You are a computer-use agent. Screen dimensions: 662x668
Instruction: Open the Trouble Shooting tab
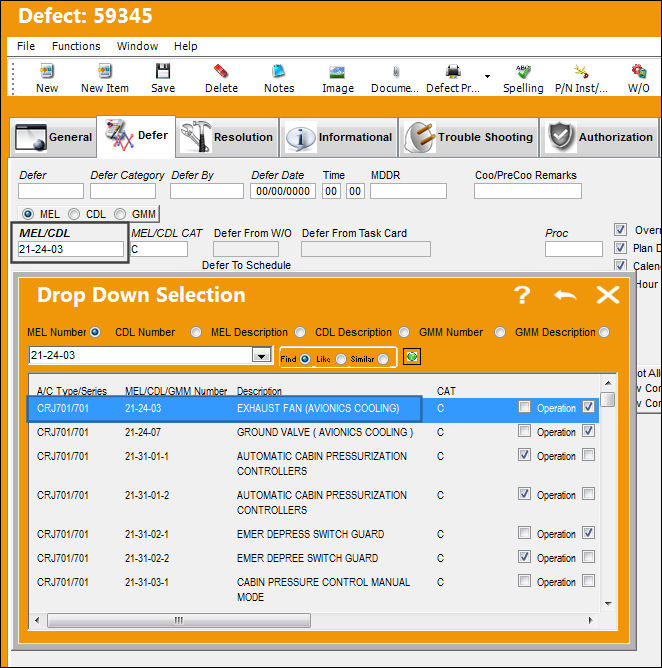(469, 137)
